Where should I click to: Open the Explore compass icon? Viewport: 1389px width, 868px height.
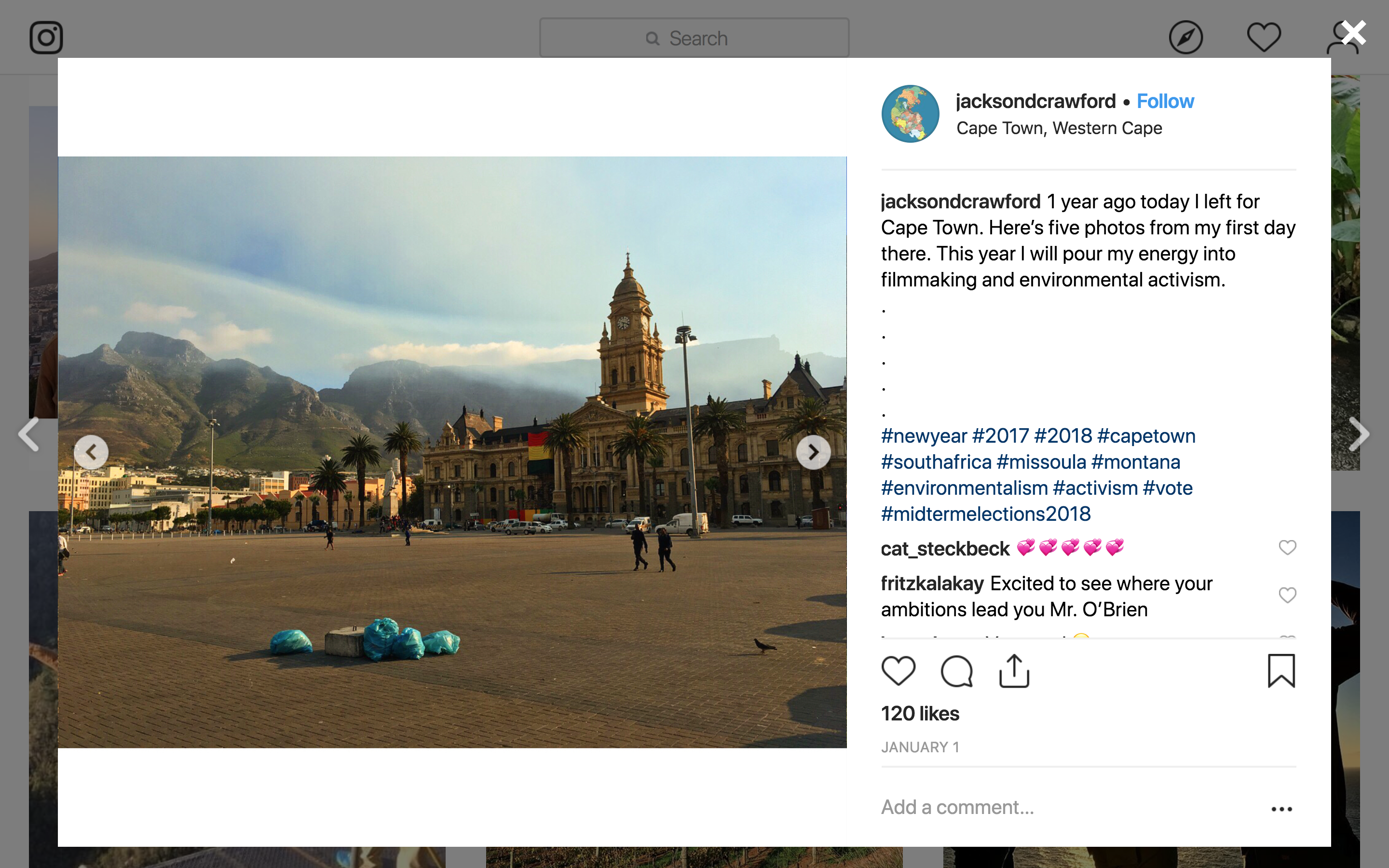[x=1185, y=38]
